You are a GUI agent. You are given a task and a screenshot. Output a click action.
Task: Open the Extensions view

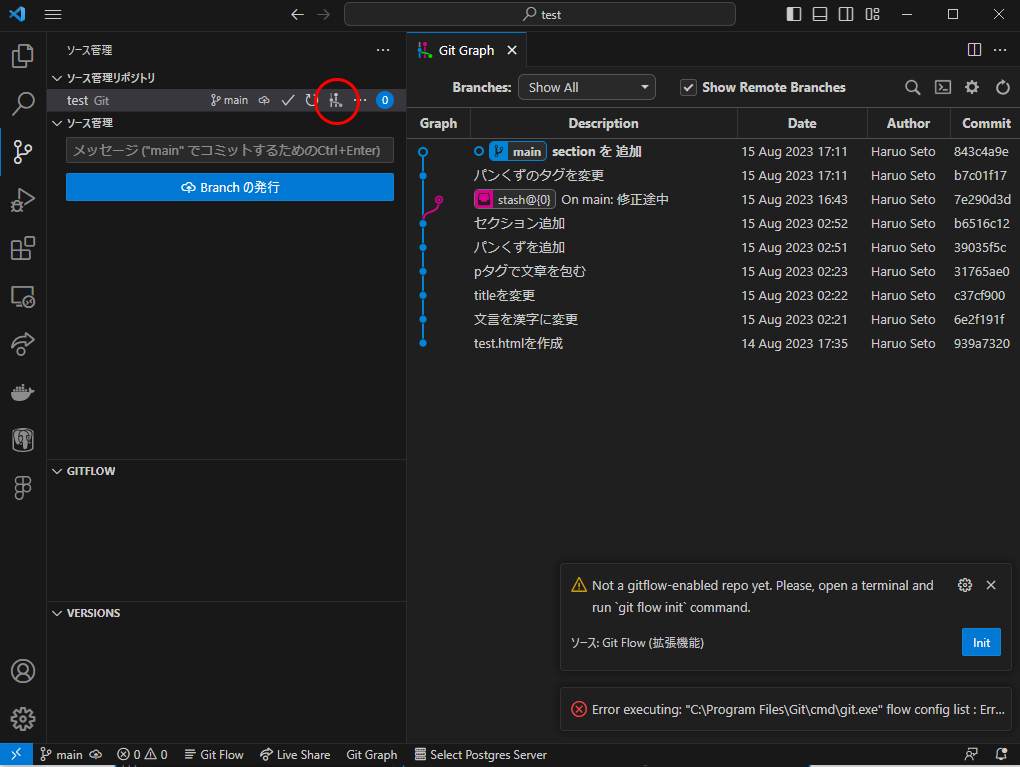pyautogui.click(x=23, y=248)
